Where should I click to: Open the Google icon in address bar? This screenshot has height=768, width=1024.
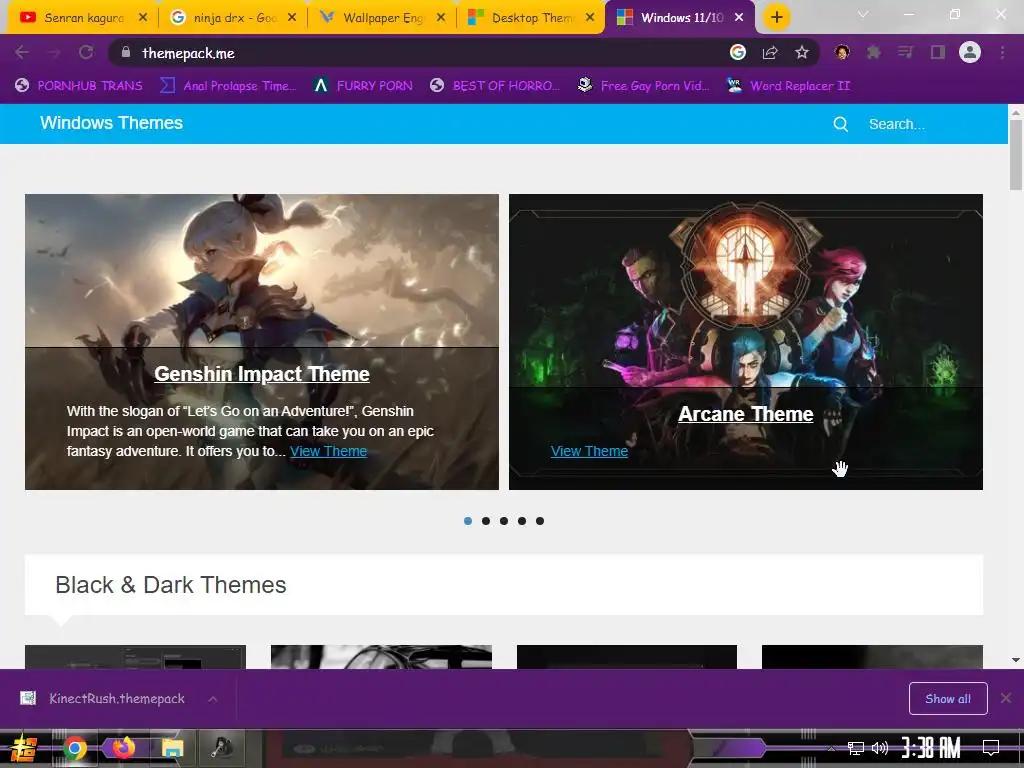pyautogui.click(x=738, y=52)
